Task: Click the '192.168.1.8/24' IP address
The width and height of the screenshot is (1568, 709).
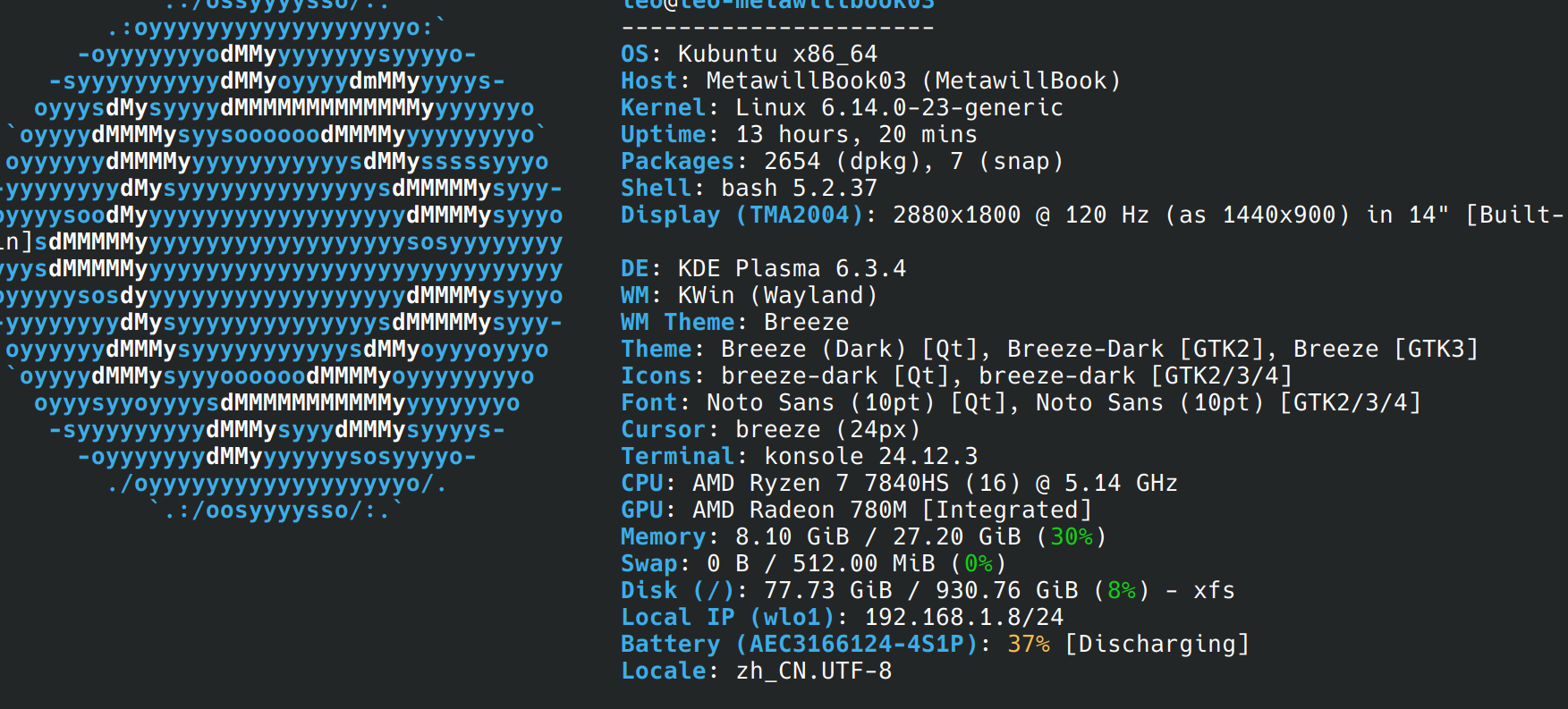Action: click(964, 617)
